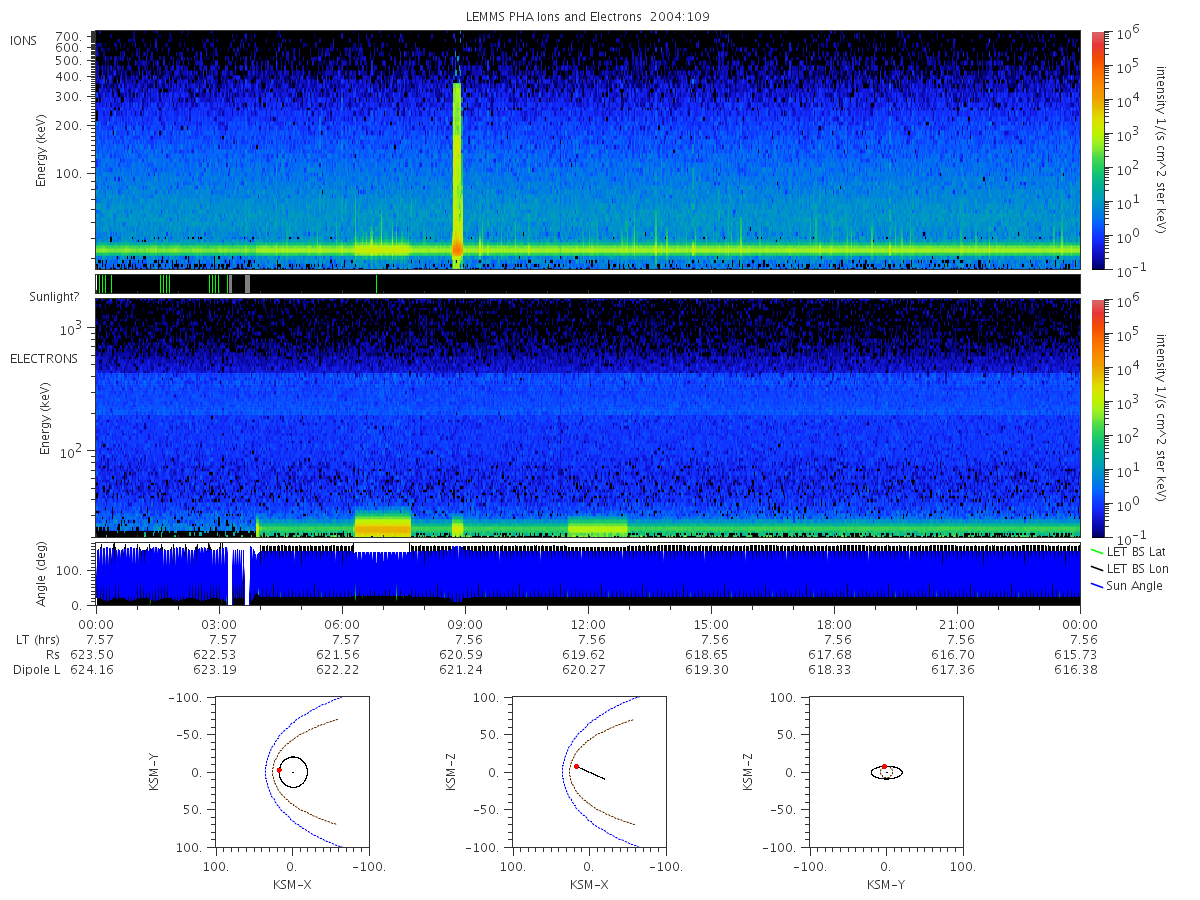The height and width of the screenshot is (900, 1200).
Task: Click the 09:00 time tick label
Action: pyautogui.click(x=466, y=623)
